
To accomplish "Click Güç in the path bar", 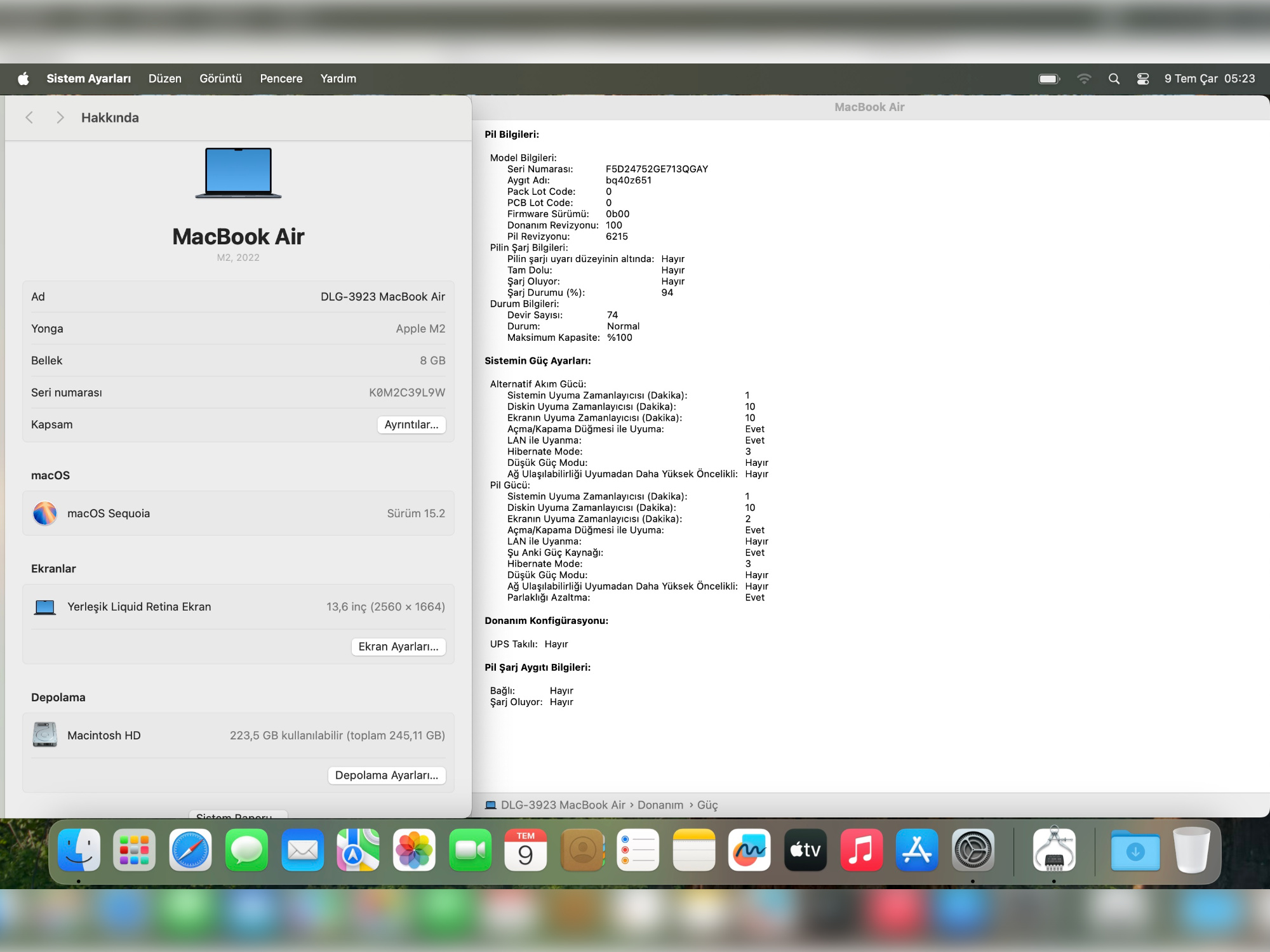I will click(707, 805).
